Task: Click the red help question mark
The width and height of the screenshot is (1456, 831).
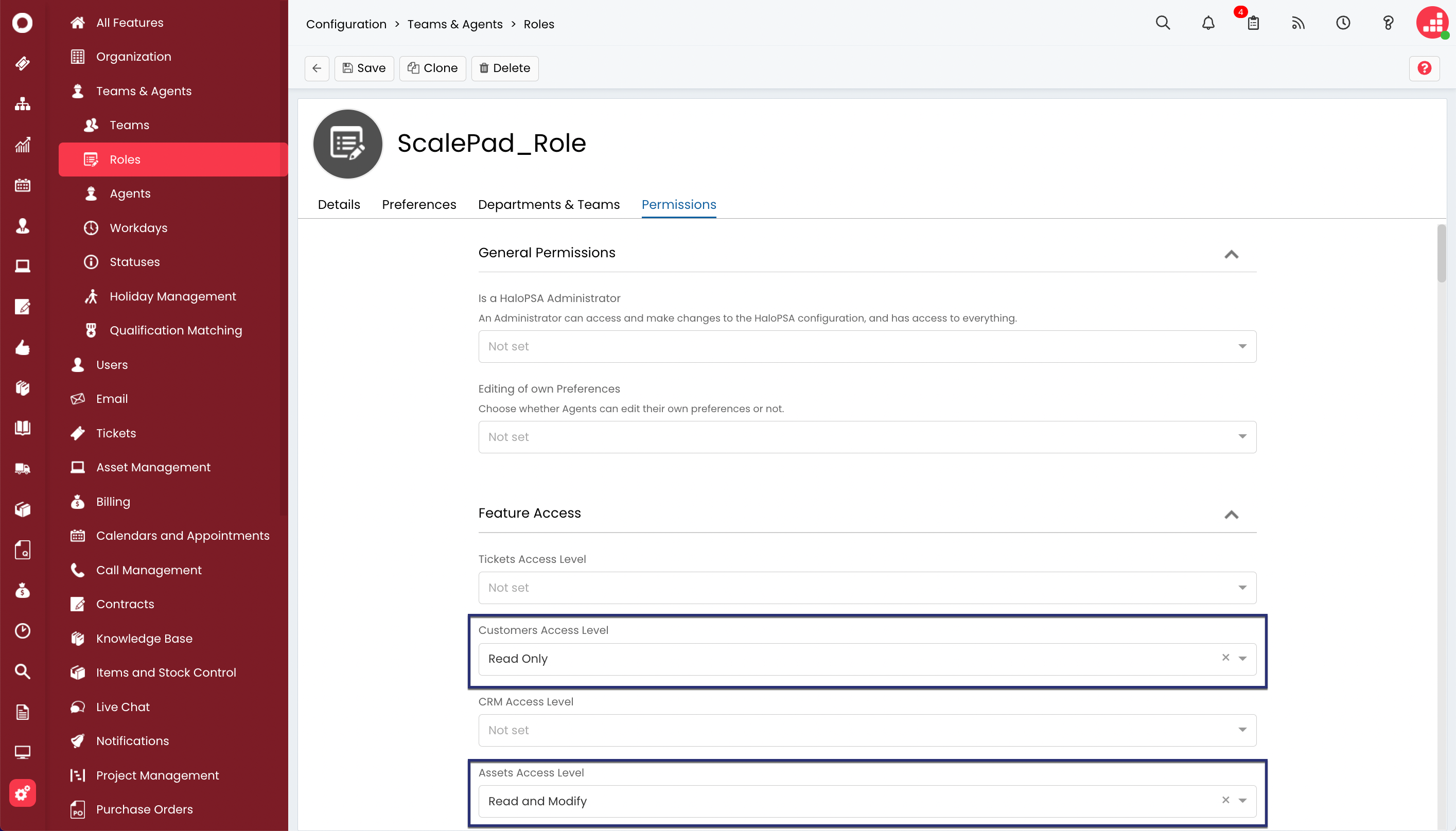Action: (x=1424, y=68)
